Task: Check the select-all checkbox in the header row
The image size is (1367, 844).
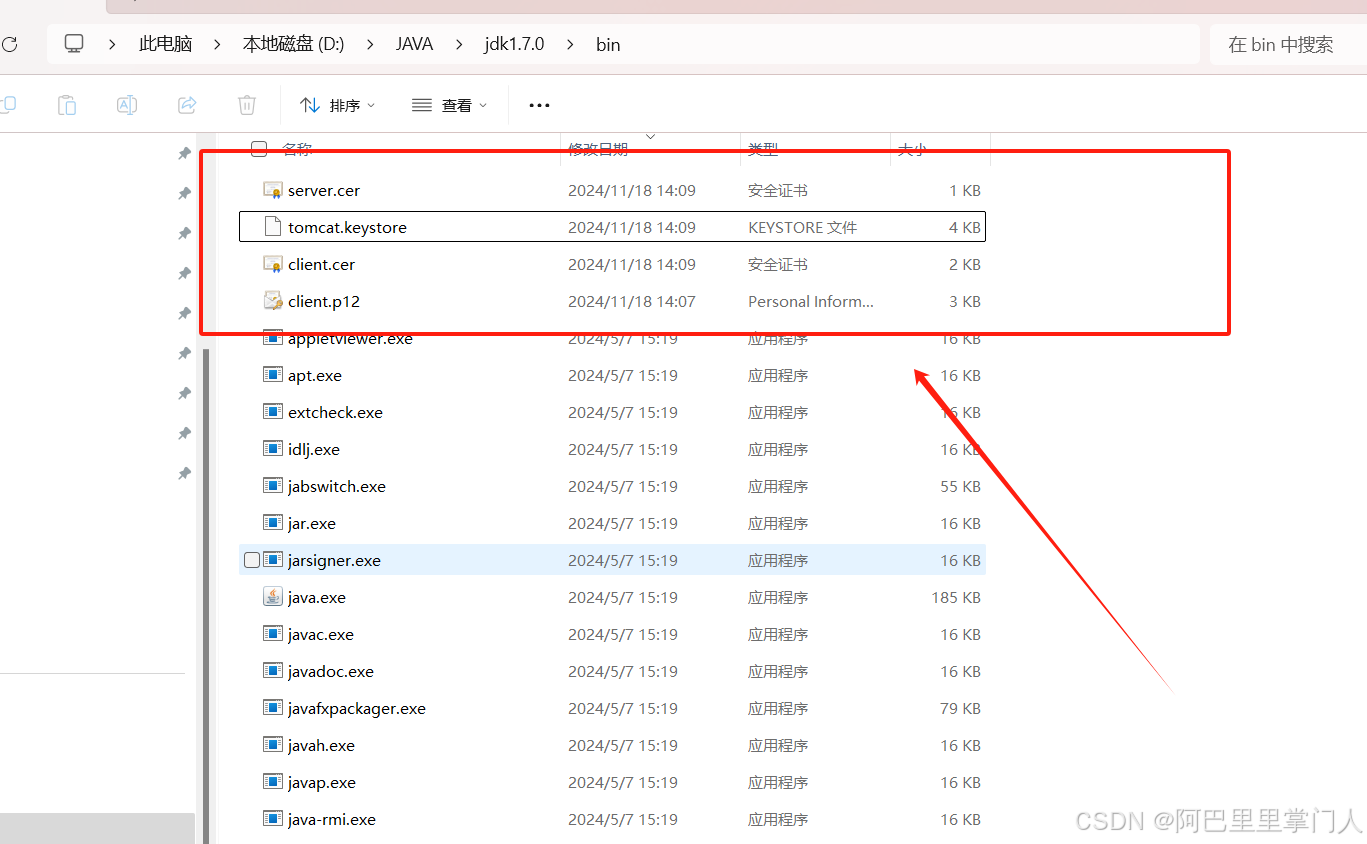Action: pyautogui.click(x=258, y=147)
